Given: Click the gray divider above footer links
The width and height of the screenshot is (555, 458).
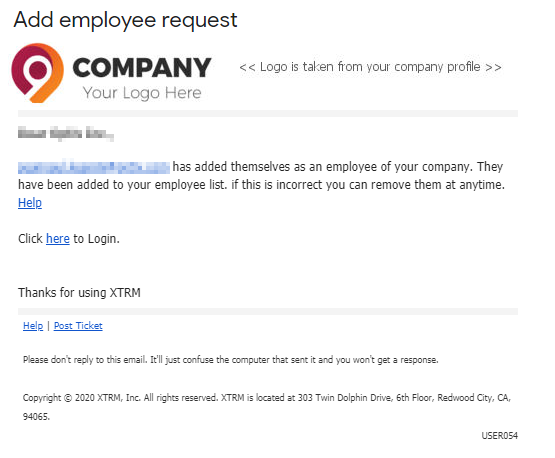Looking at the screenshot, I should point(268,311).
